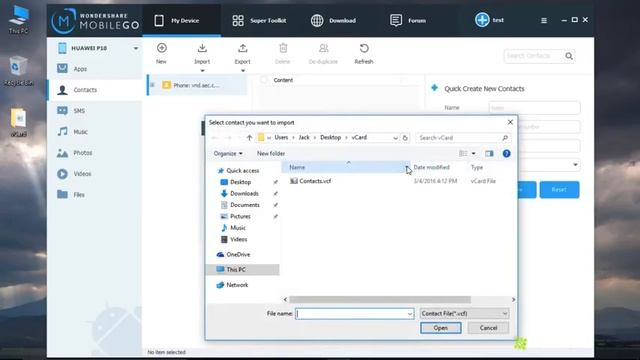Switch to the Download tab

pos(333,20)
